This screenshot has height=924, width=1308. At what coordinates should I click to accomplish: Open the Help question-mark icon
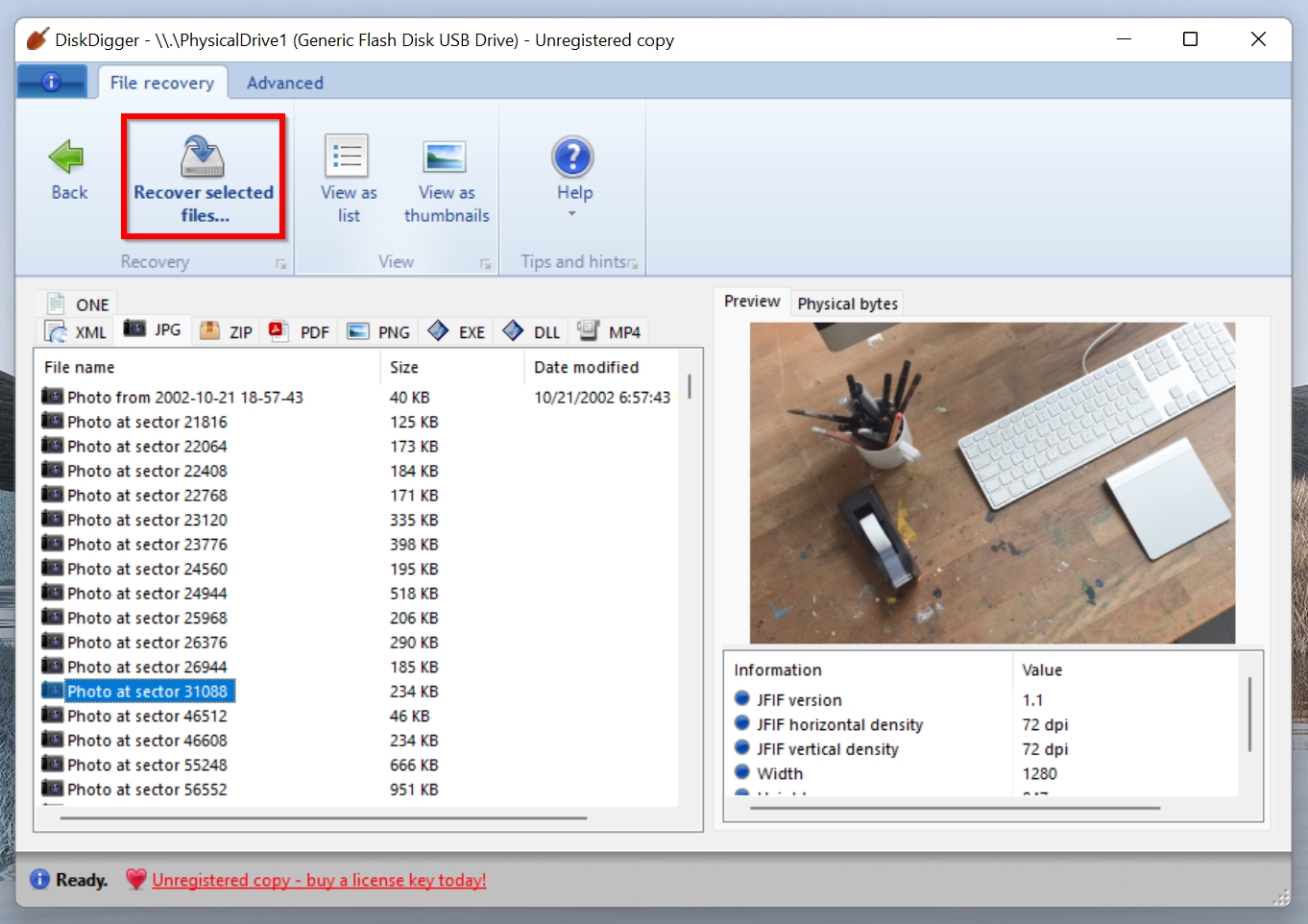[573, 157]
